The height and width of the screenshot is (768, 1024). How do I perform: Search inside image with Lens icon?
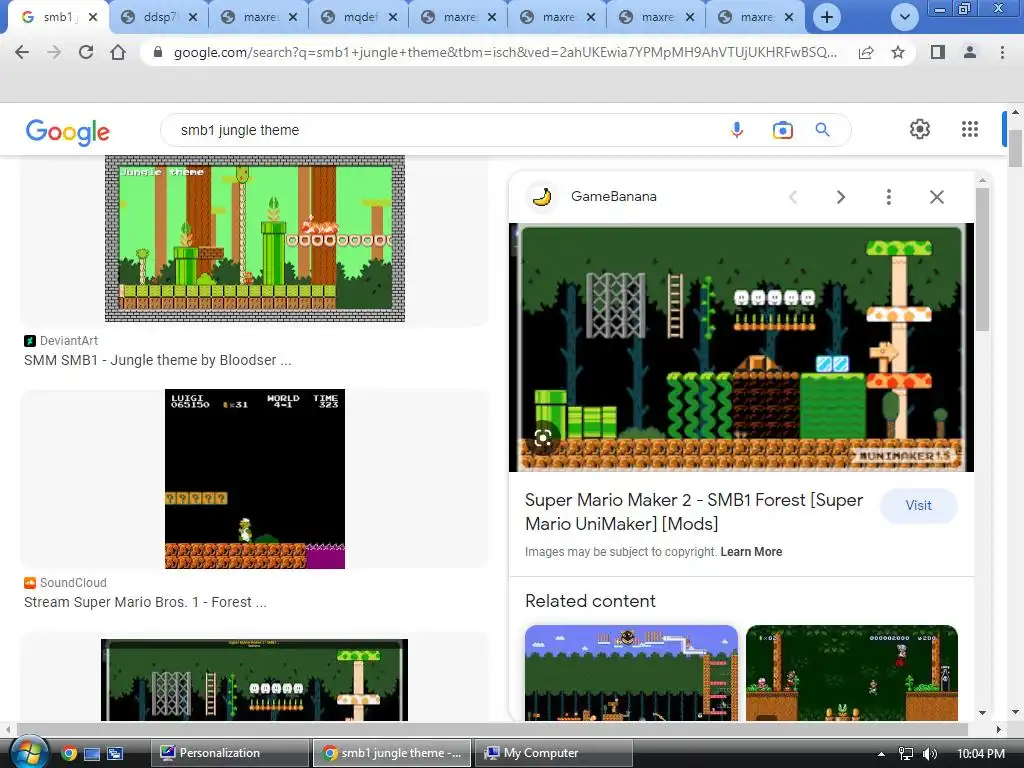543,438
